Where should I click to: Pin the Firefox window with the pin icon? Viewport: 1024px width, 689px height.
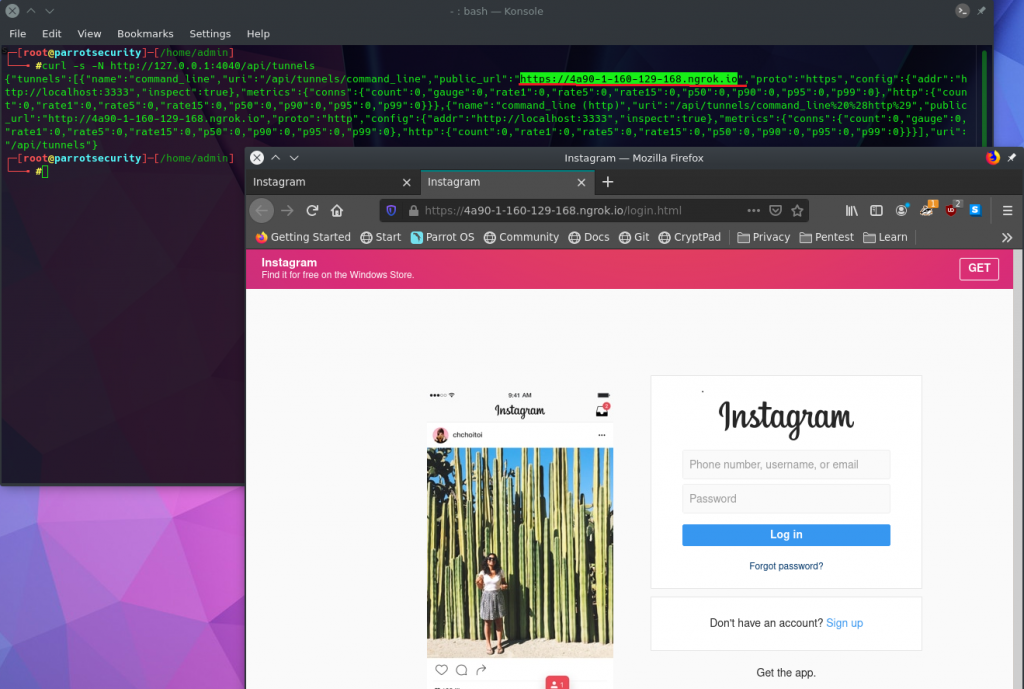pyautogui.click(x=1012, y=157)
